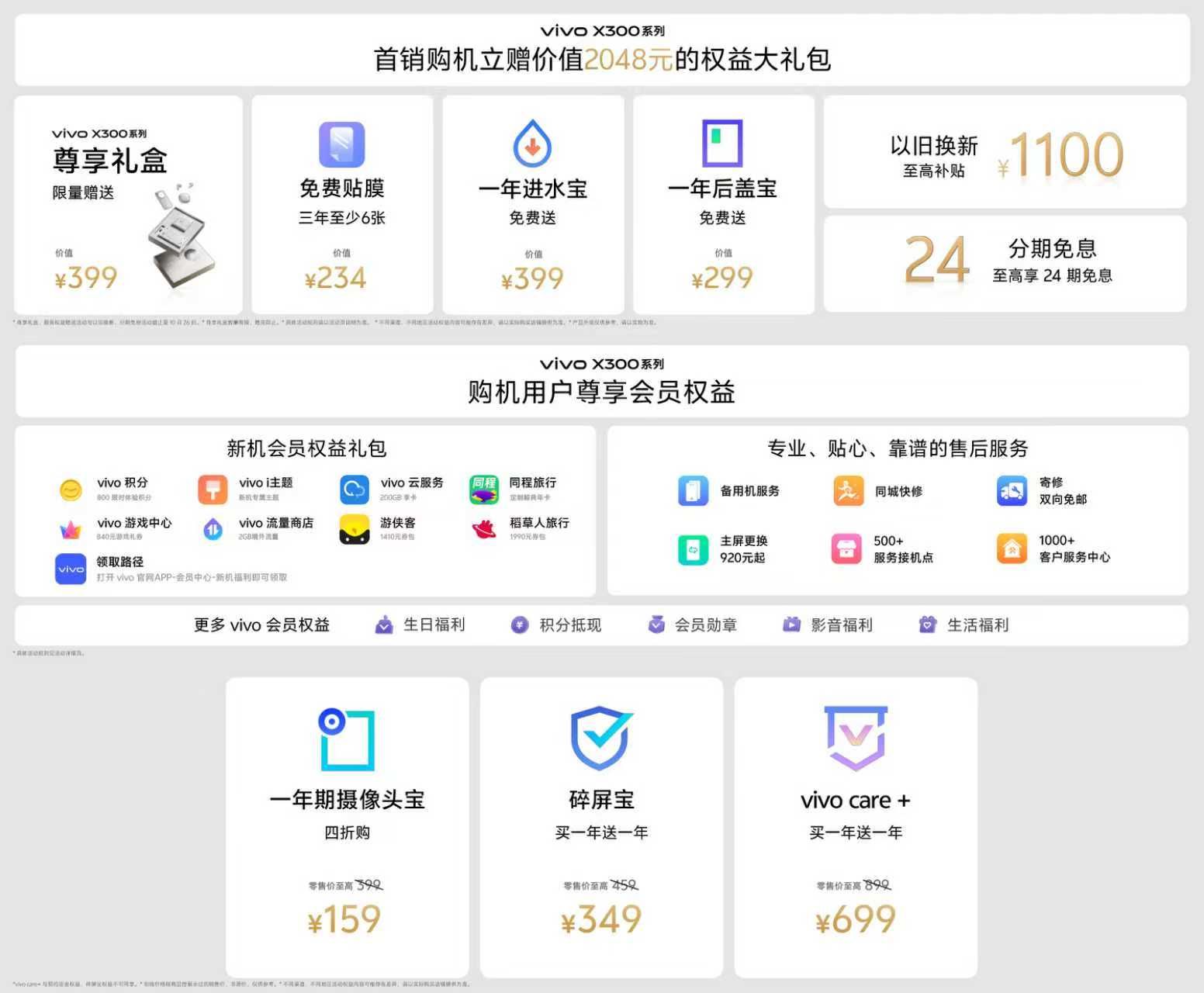Click the 双向免邮 text

1063,499
